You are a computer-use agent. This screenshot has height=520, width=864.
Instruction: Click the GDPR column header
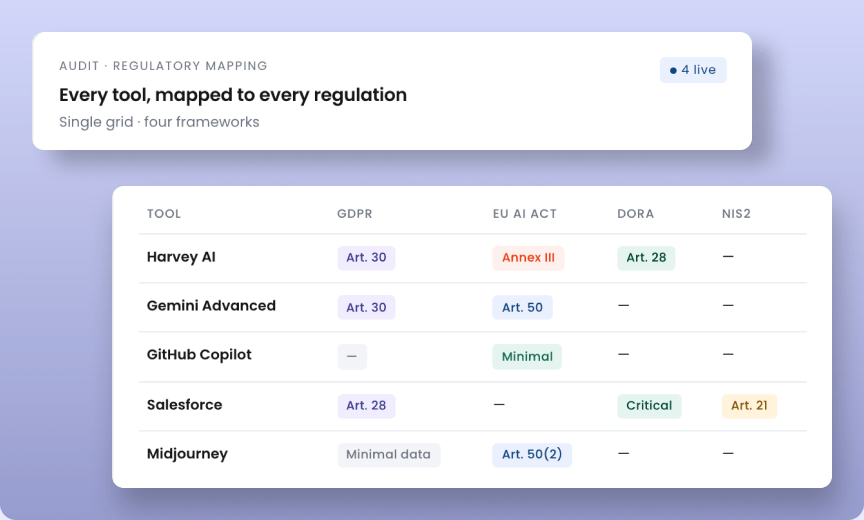[355, 214]
